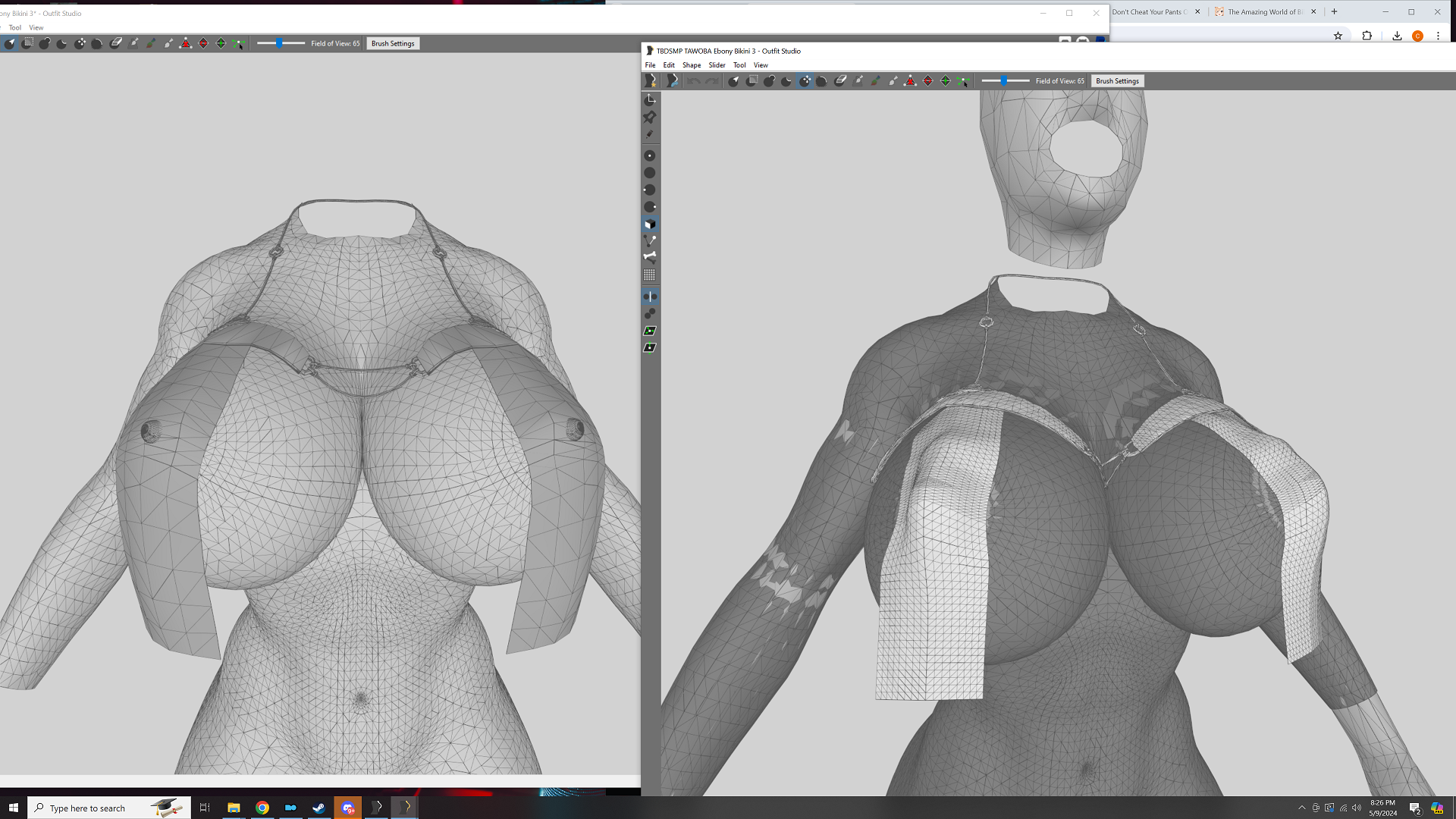Show hidden system tray icons chevron
Screen dimensions: 1456x819
[1302, 808]
